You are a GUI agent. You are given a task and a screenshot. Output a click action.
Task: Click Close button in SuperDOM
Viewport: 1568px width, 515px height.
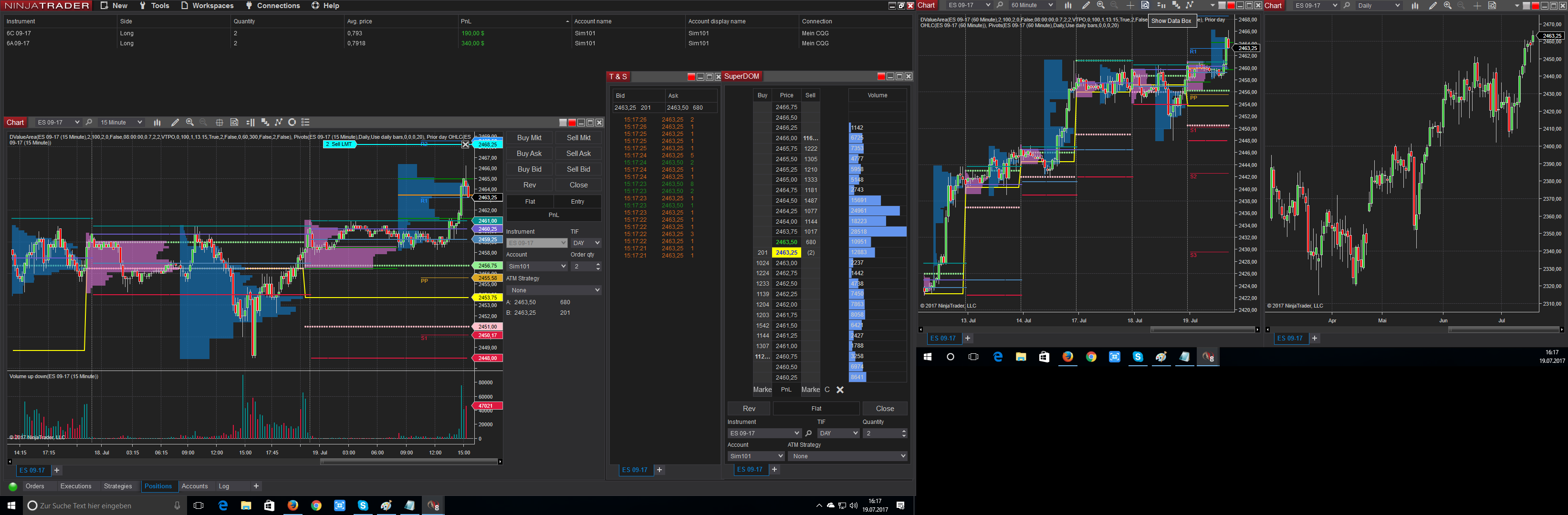tap(885, 409)
